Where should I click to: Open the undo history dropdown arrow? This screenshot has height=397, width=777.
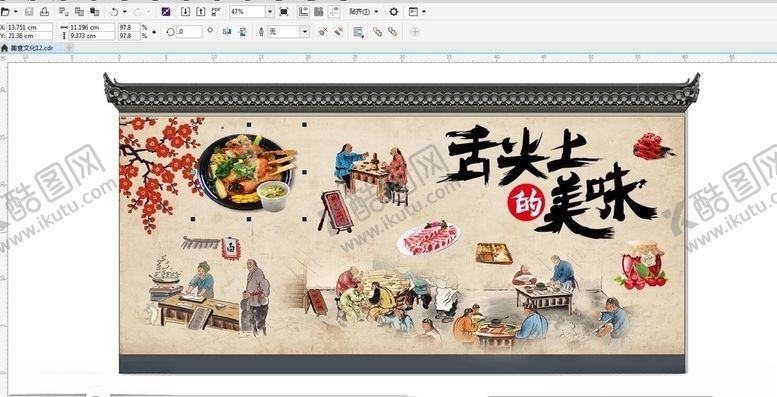(124, 11)
